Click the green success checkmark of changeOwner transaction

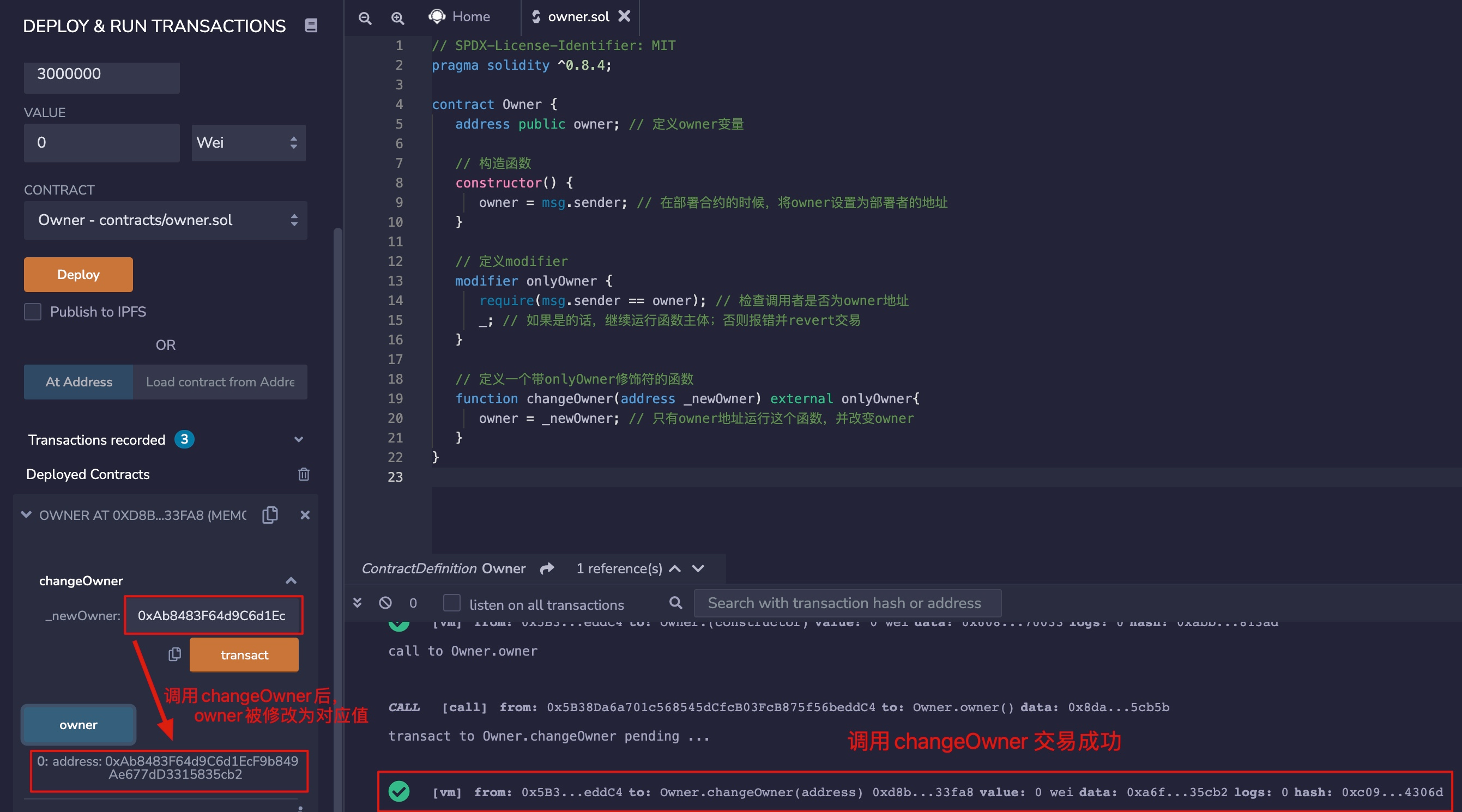(399, 792)
